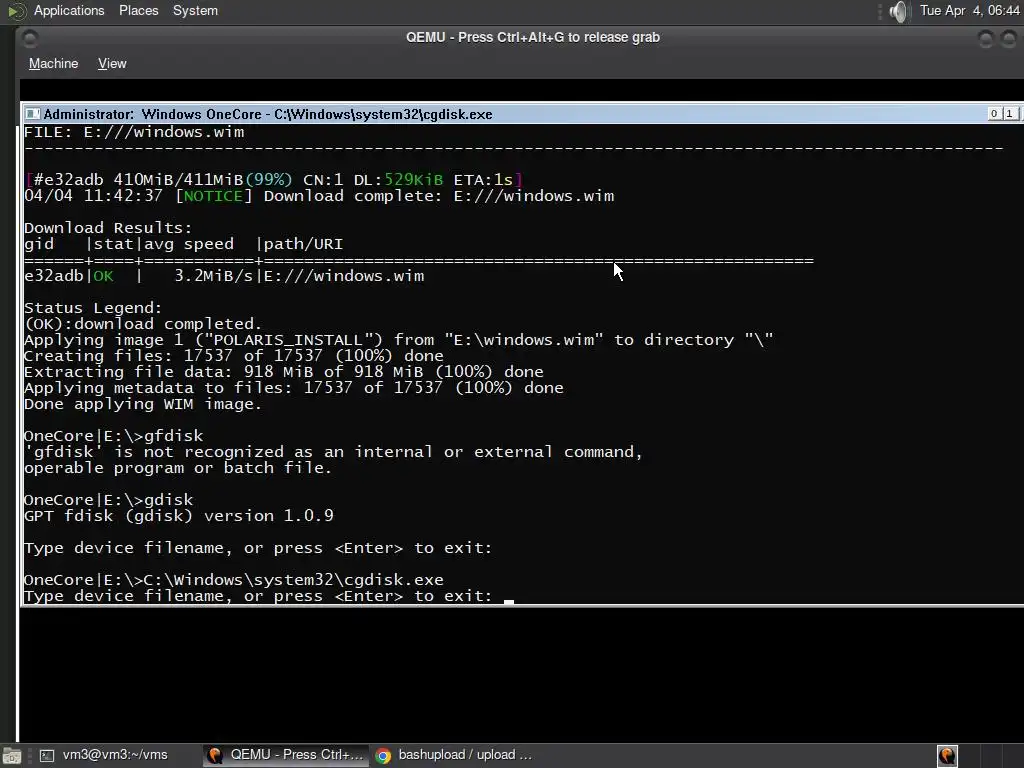Image resolution: width=1024 pixels, height=768 pixels.
Task: Select the QEMU taskbar entry
Action: point(285,755)
